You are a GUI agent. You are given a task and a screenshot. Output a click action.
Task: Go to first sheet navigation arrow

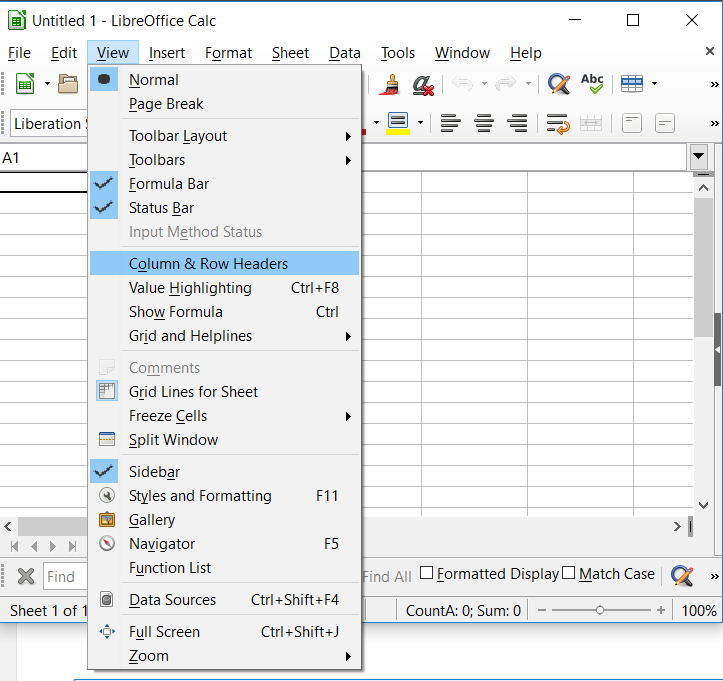[15, 547]
